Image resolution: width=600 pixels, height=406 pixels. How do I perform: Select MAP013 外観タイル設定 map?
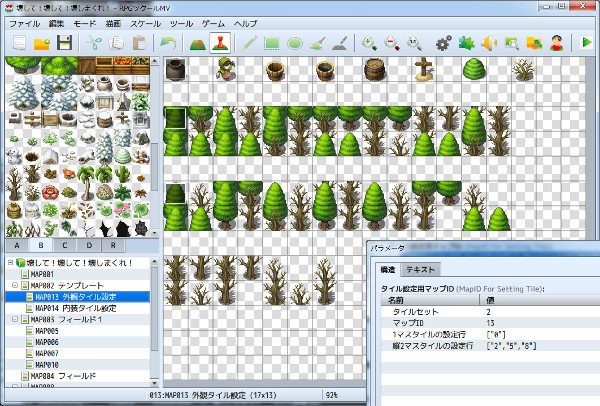click(x=77, y=297)
